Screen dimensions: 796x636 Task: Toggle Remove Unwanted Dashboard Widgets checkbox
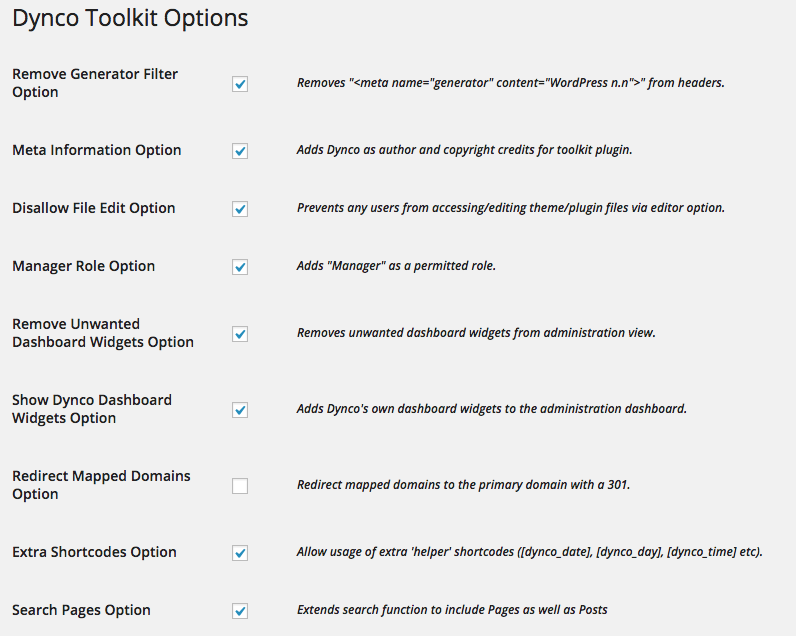(x=240, y=333)
